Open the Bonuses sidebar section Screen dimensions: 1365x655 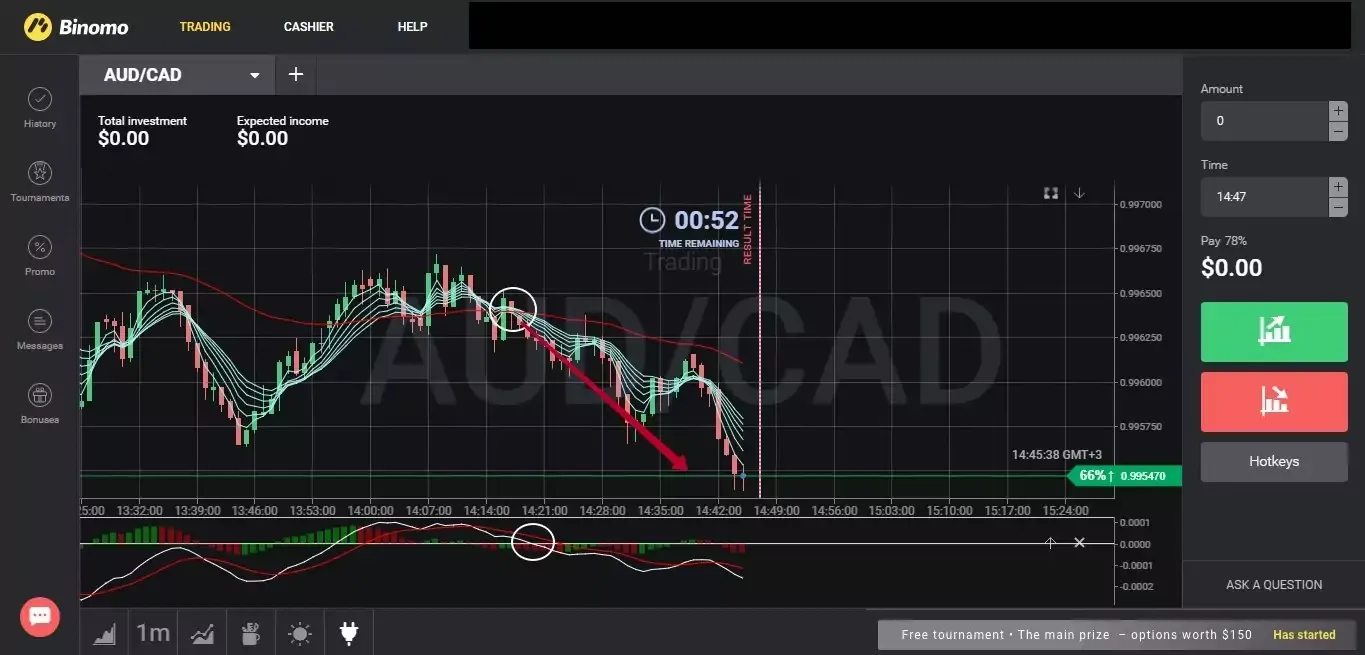point(40,404)
